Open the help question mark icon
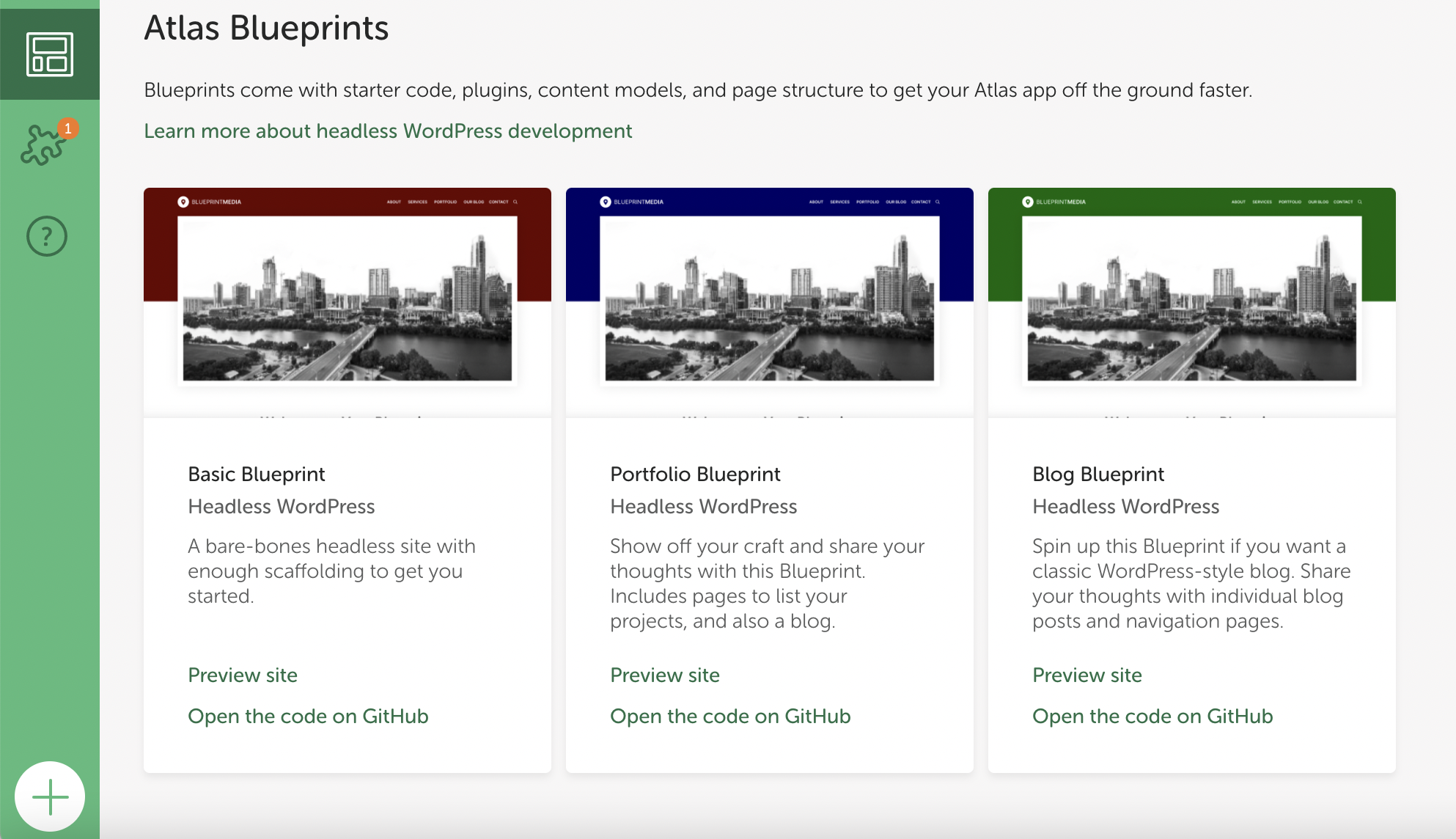 pyautogui.click(x=47, y=236)
